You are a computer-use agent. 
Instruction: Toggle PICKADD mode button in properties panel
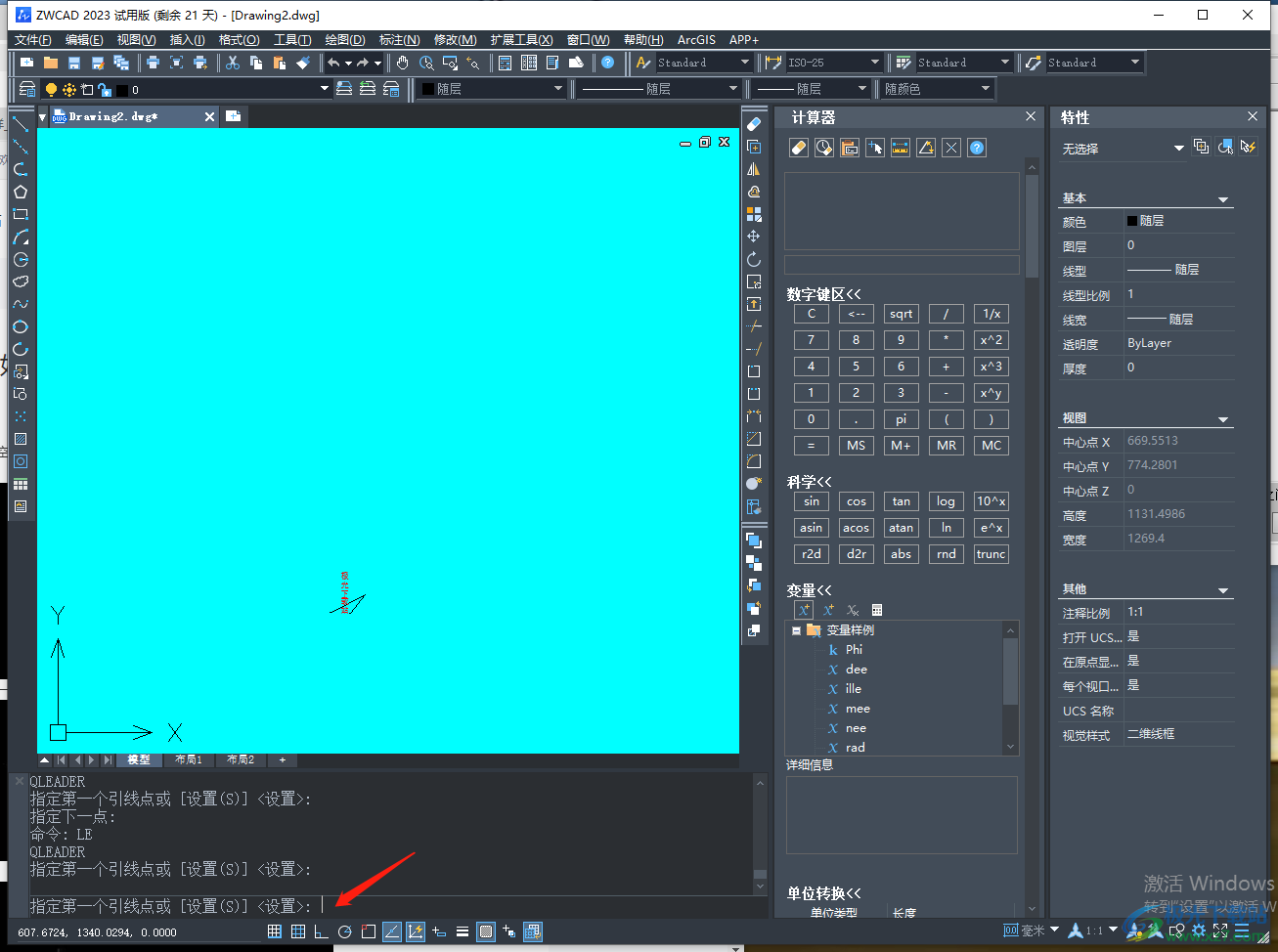[x=1202, y=147]
